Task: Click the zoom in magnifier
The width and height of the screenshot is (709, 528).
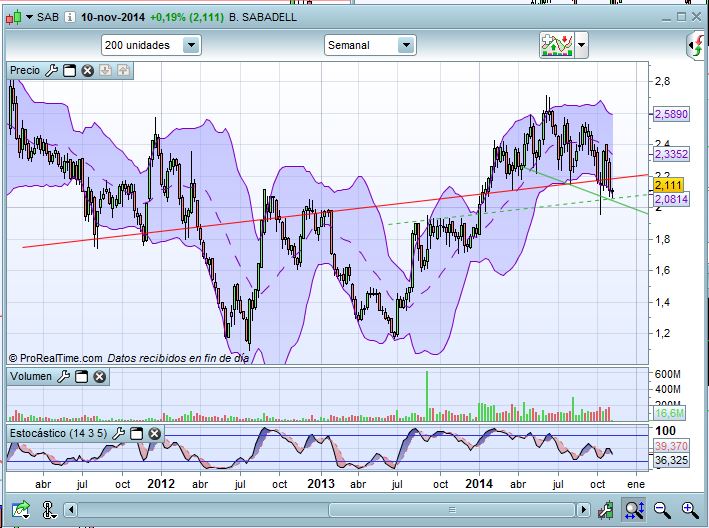Action: click(690, 510)
